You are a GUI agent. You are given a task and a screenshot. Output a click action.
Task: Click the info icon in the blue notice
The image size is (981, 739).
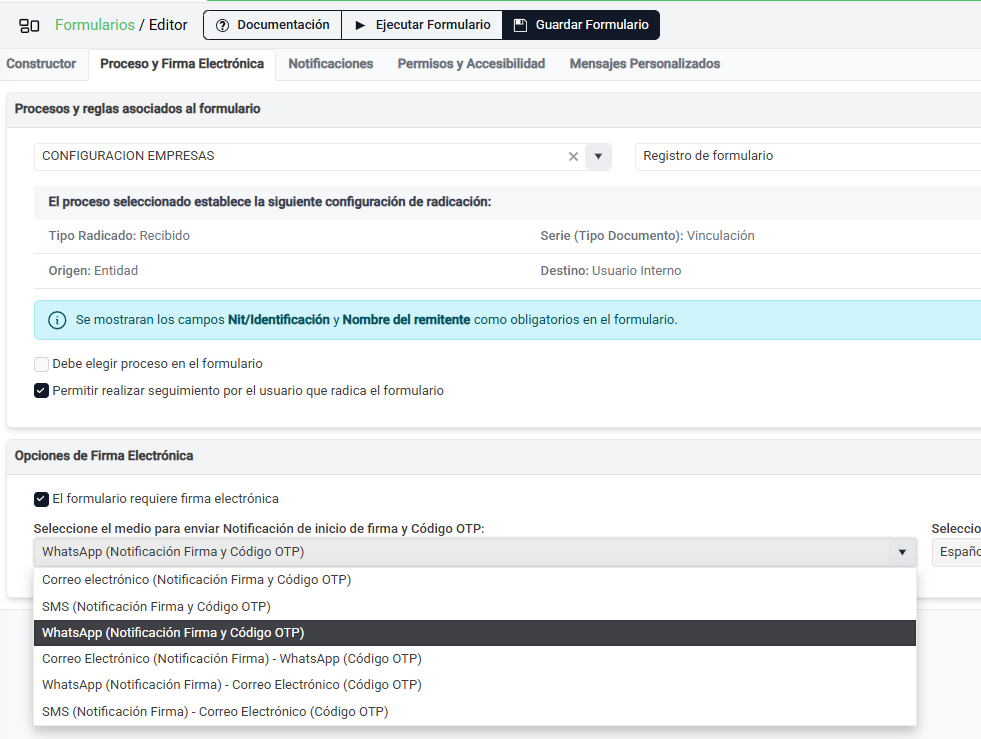click(57, 320)
